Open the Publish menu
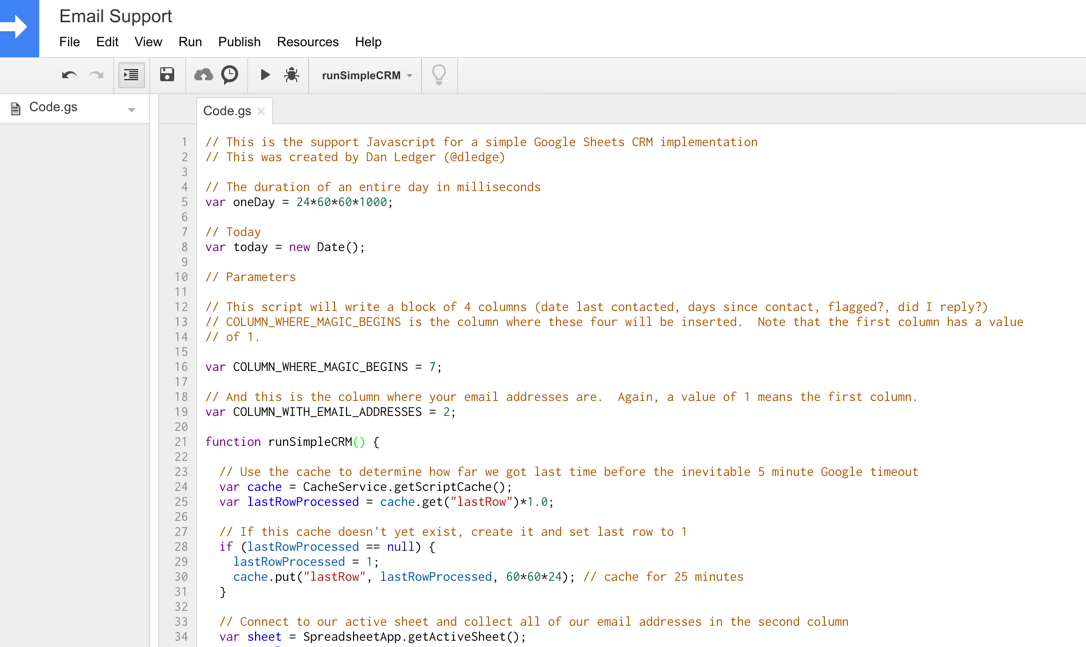 pyautogui.click(x=239, y=42)
